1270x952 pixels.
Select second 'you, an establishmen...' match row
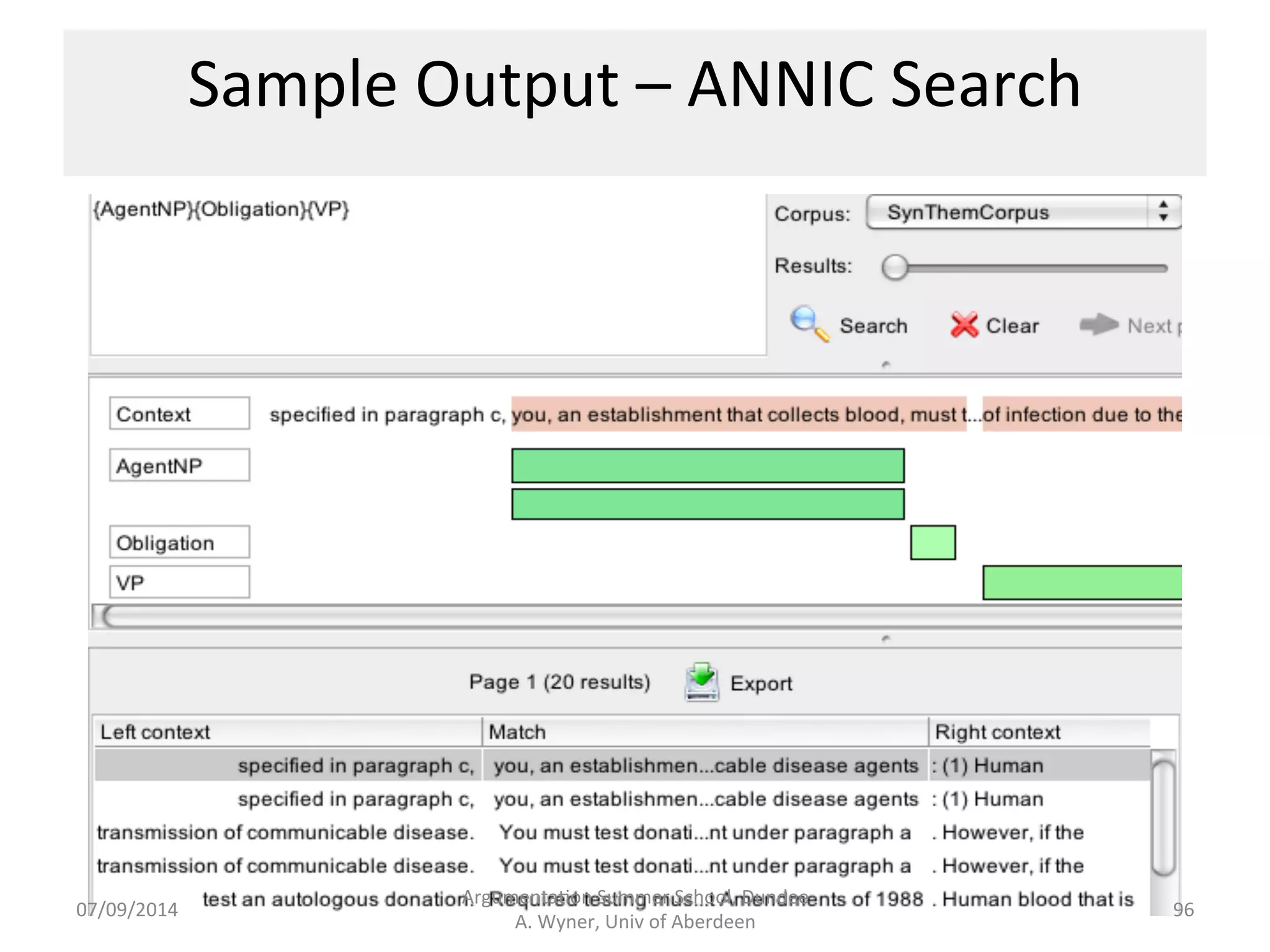point(706,799)
